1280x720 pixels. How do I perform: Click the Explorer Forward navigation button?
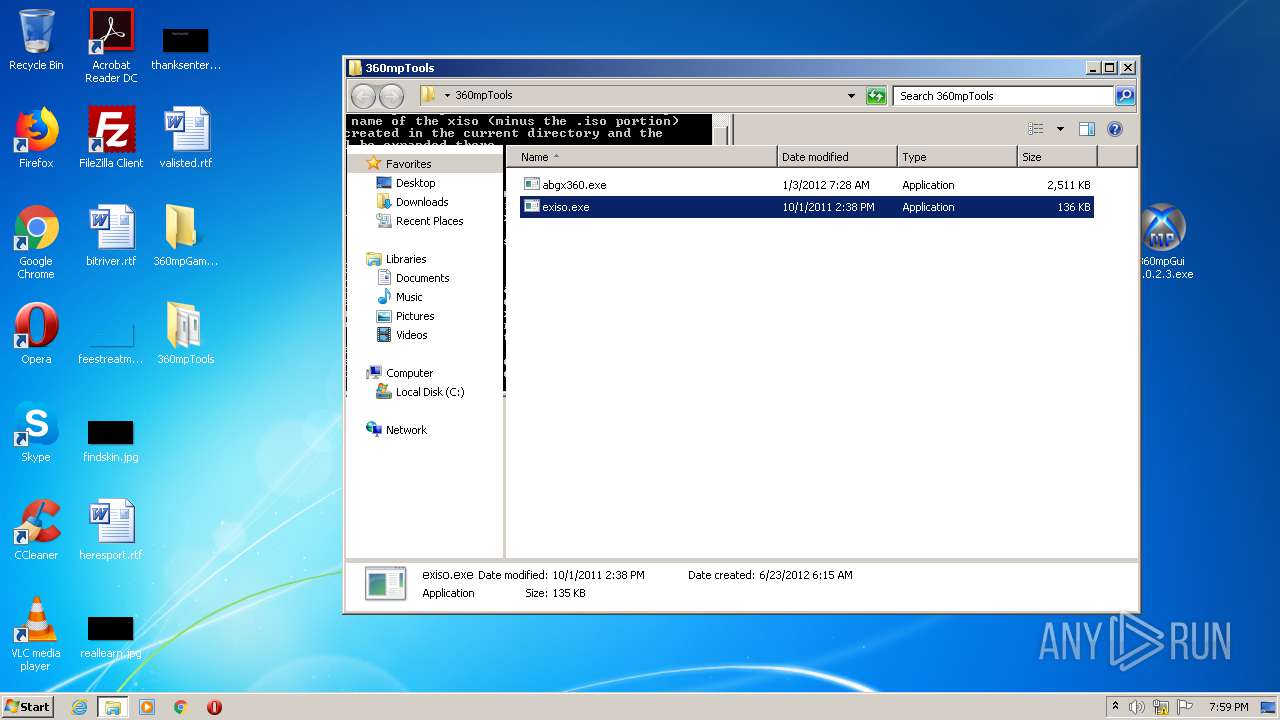click(x=391, y=96)
